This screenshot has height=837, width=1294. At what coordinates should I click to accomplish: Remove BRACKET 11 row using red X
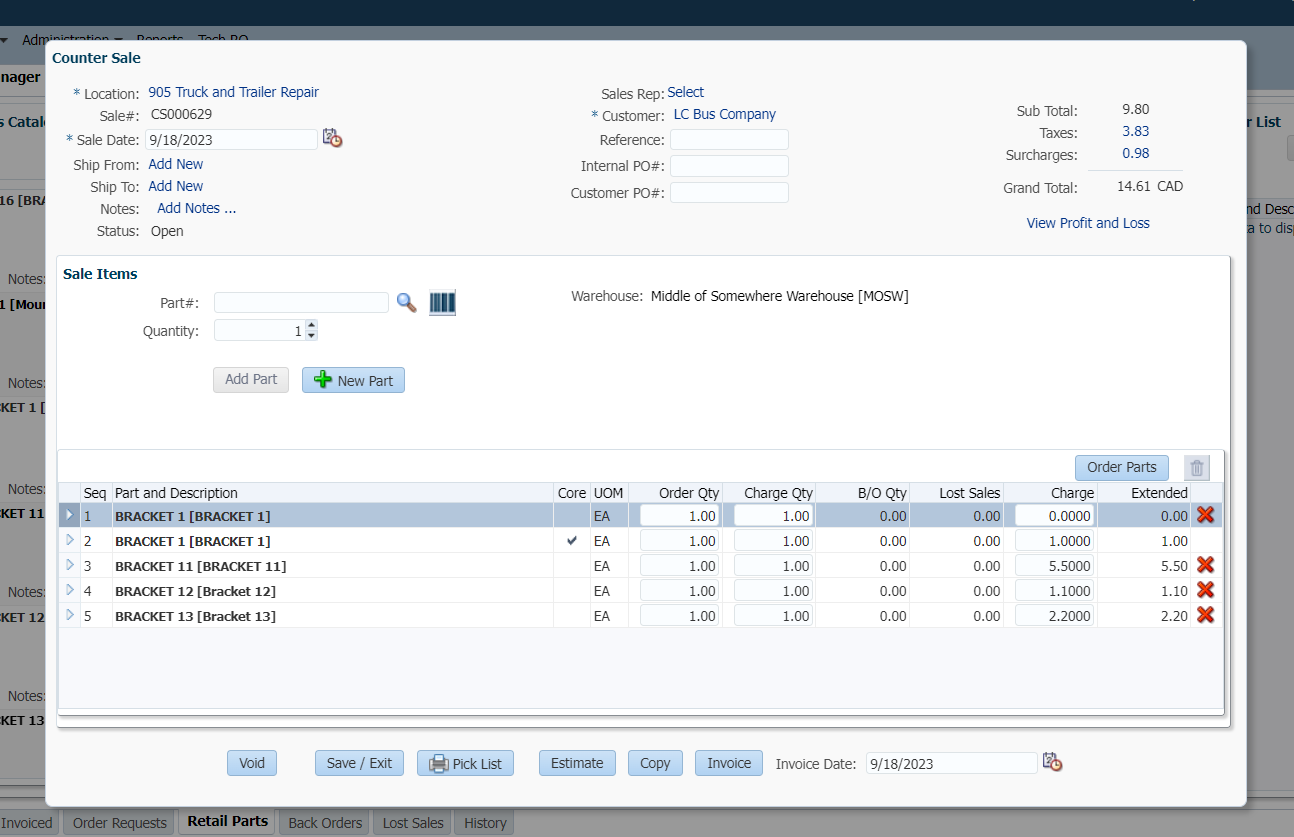point(1205,565)
